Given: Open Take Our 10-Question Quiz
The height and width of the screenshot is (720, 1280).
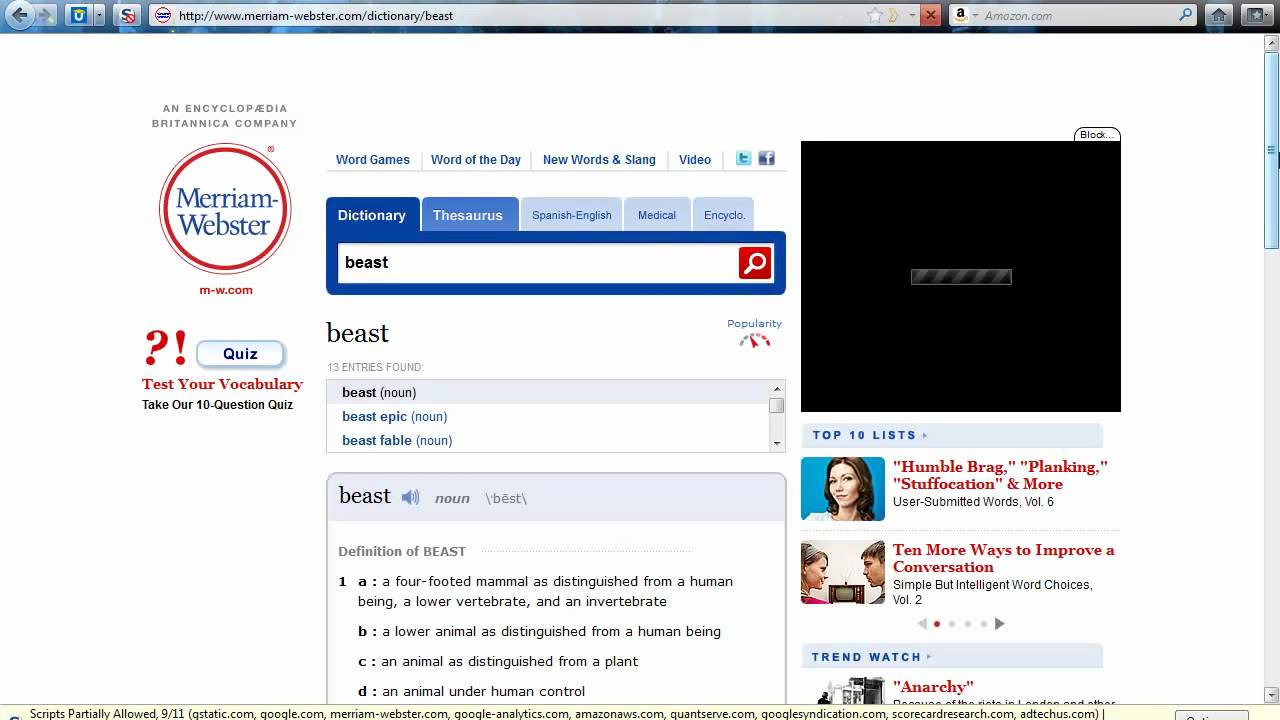Looking at the screenshot, I should [x=217, y=405].
